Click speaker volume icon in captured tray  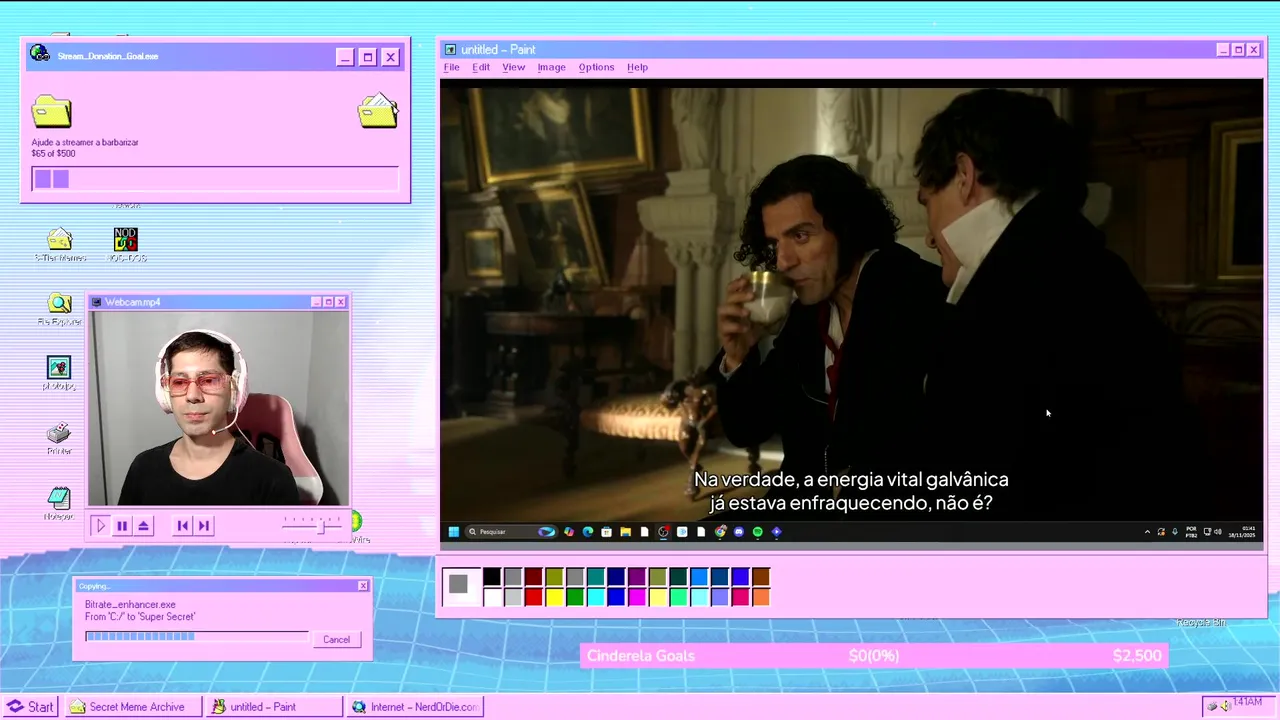(1218, 532)
